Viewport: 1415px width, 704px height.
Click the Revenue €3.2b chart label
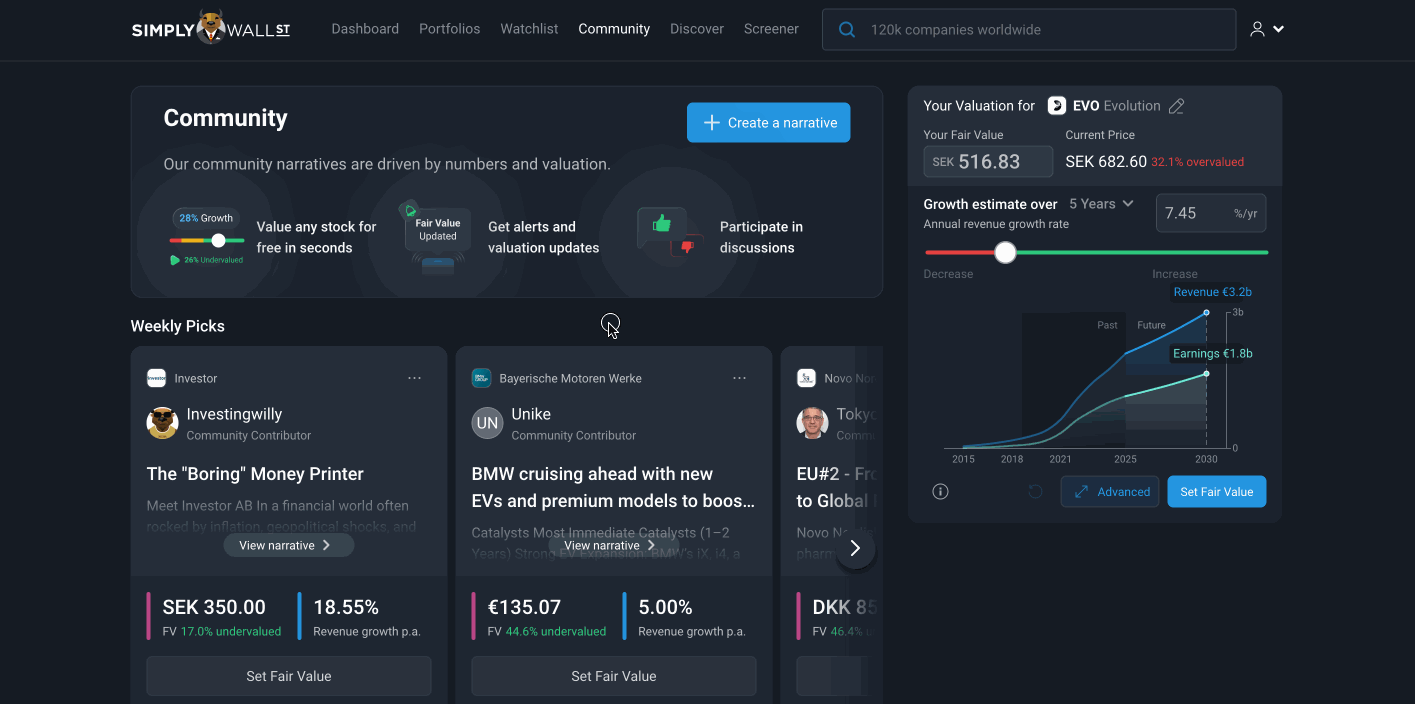click(1212, 292)
